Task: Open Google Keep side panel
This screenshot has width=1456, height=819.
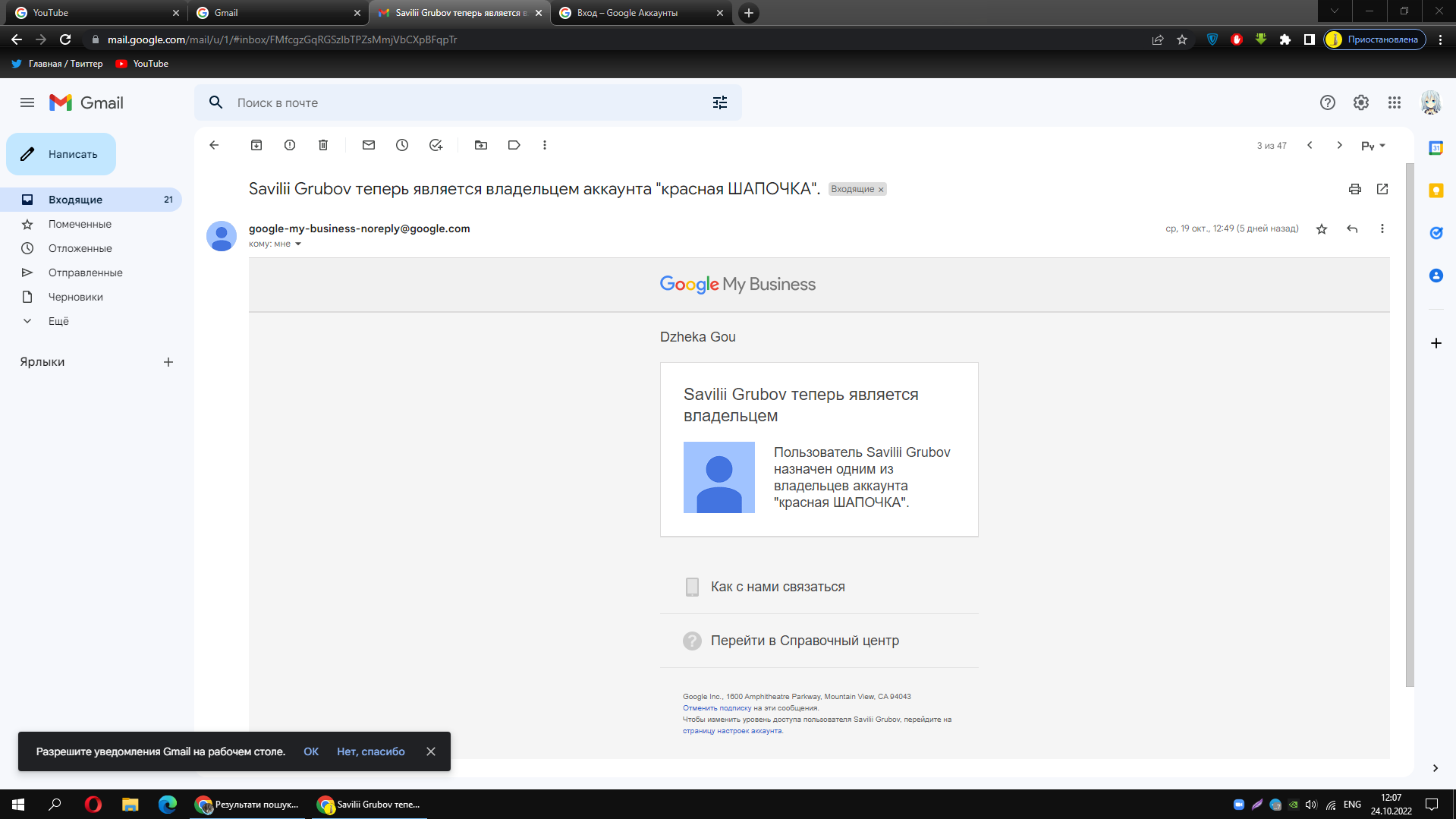Action: pyautogui.click(x=1436, y=191)
